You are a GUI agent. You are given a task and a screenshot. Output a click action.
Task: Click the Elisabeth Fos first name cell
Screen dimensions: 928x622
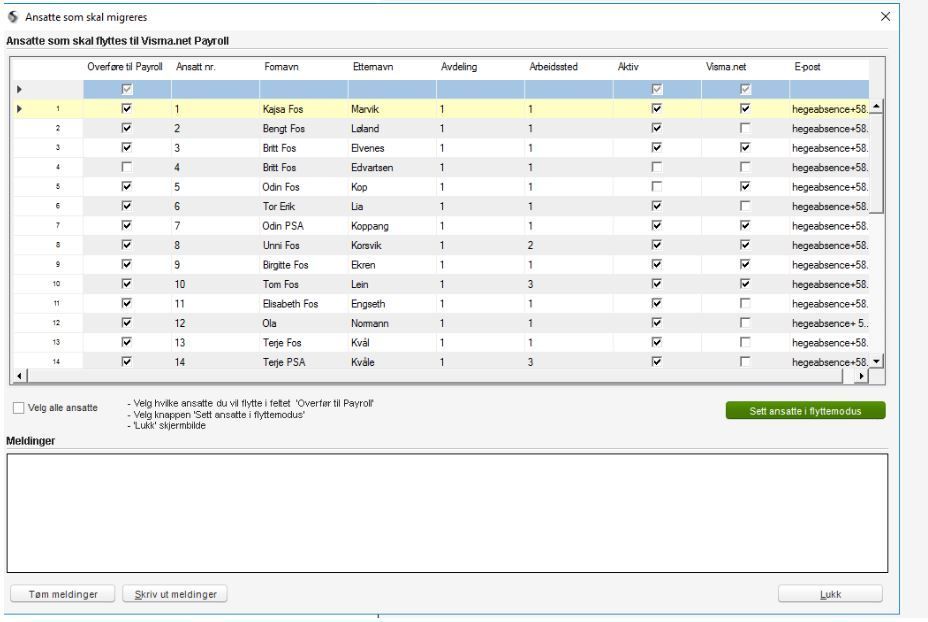(x=304, y=304)
